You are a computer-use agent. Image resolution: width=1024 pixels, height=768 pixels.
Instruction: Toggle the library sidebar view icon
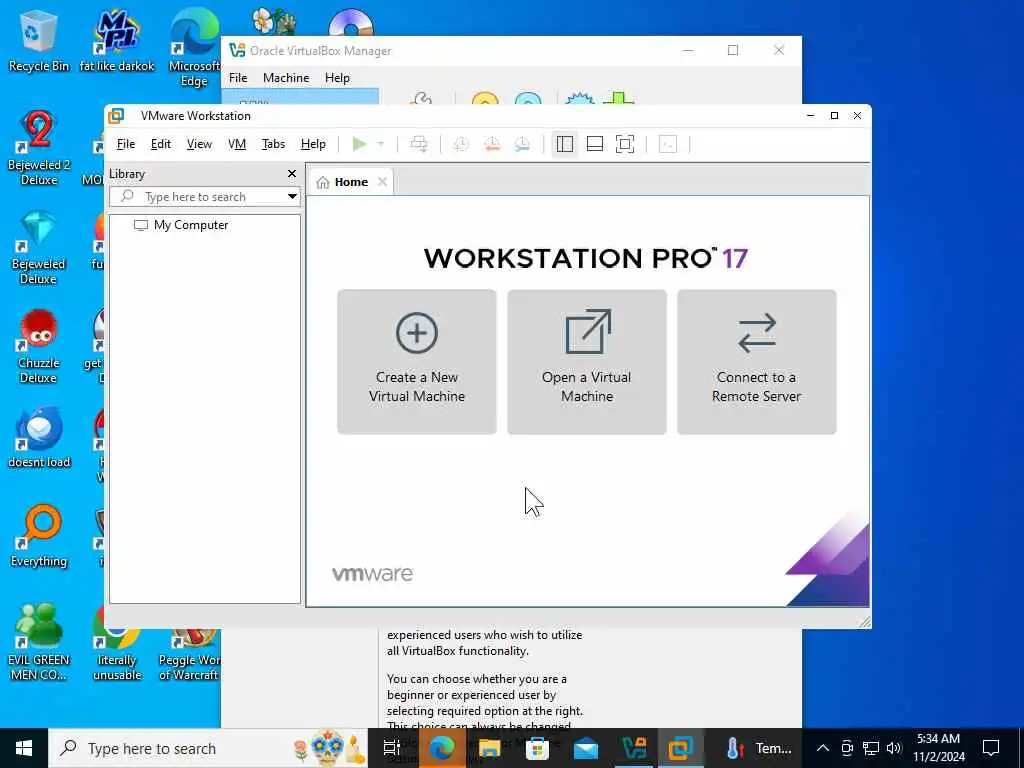coord(565,144)
